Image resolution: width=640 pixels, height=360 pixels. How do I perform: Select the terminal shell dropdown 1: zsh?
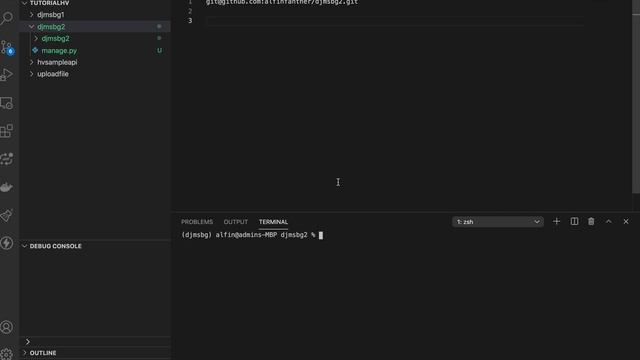(498, 222)
